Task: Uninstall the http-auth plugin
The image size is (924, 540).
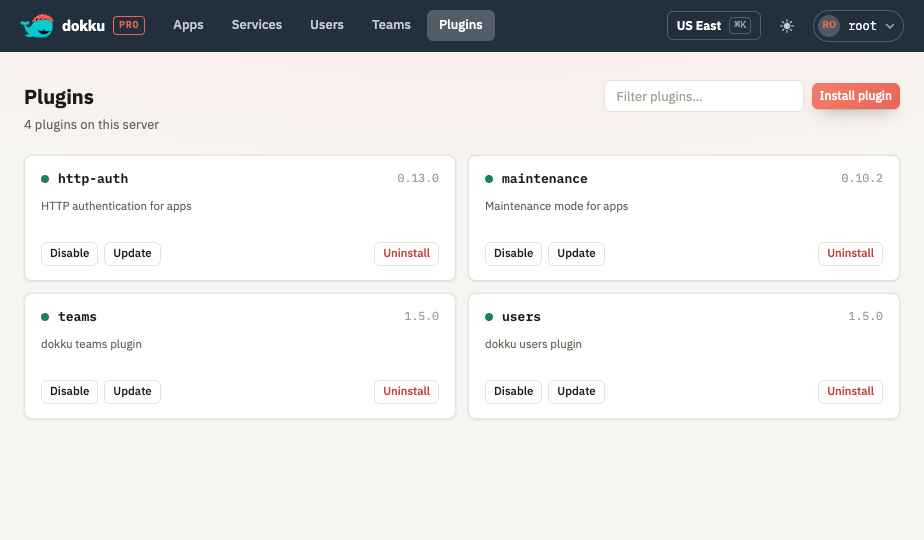Action: (406, 253)
